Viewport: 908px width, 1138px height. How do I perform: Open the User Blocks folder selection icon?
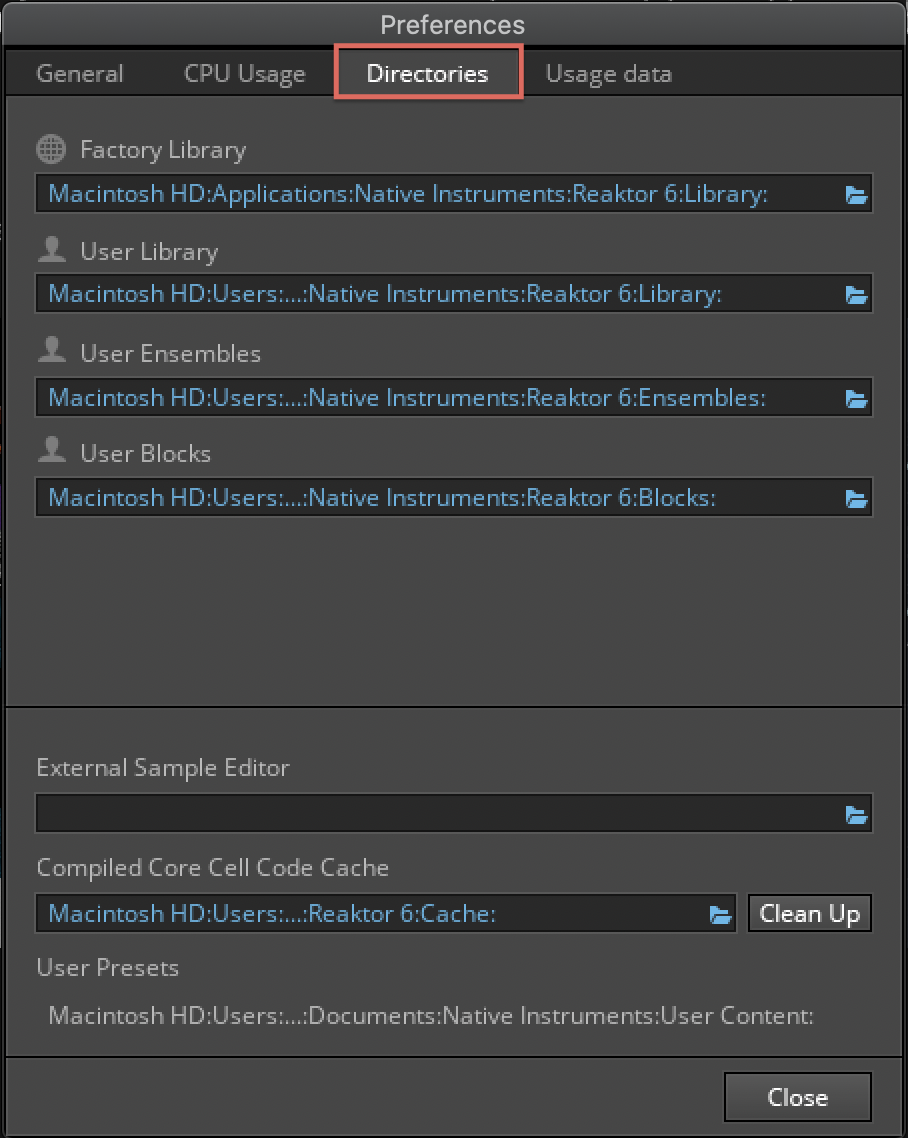tap(855, 498)
